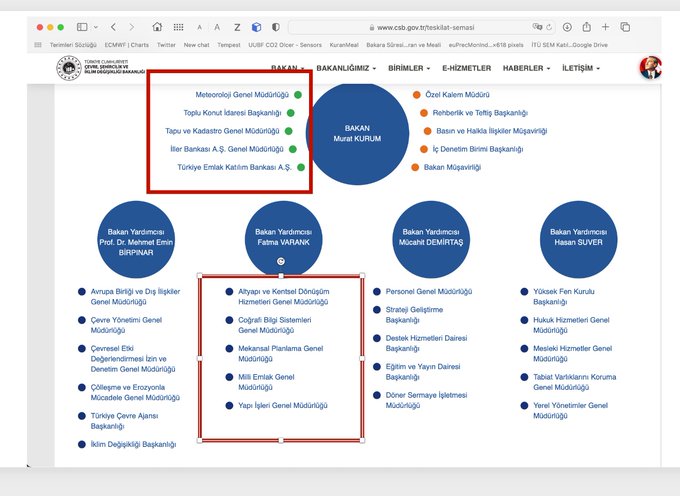Select Bakan Yardımcısı Mücahit DEMİRTAŞ circle
Screen dimensions: 680x496
point(431,239)
